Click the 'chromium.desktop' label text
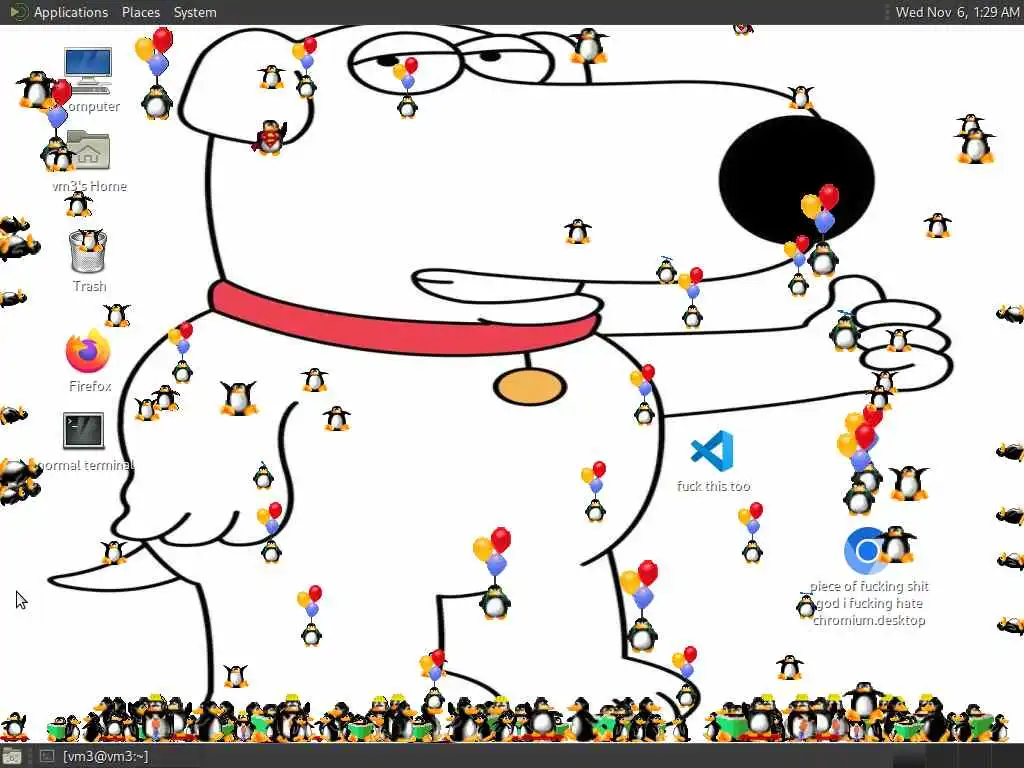This screenshot has height=768, width=1024. coord(869,620)
